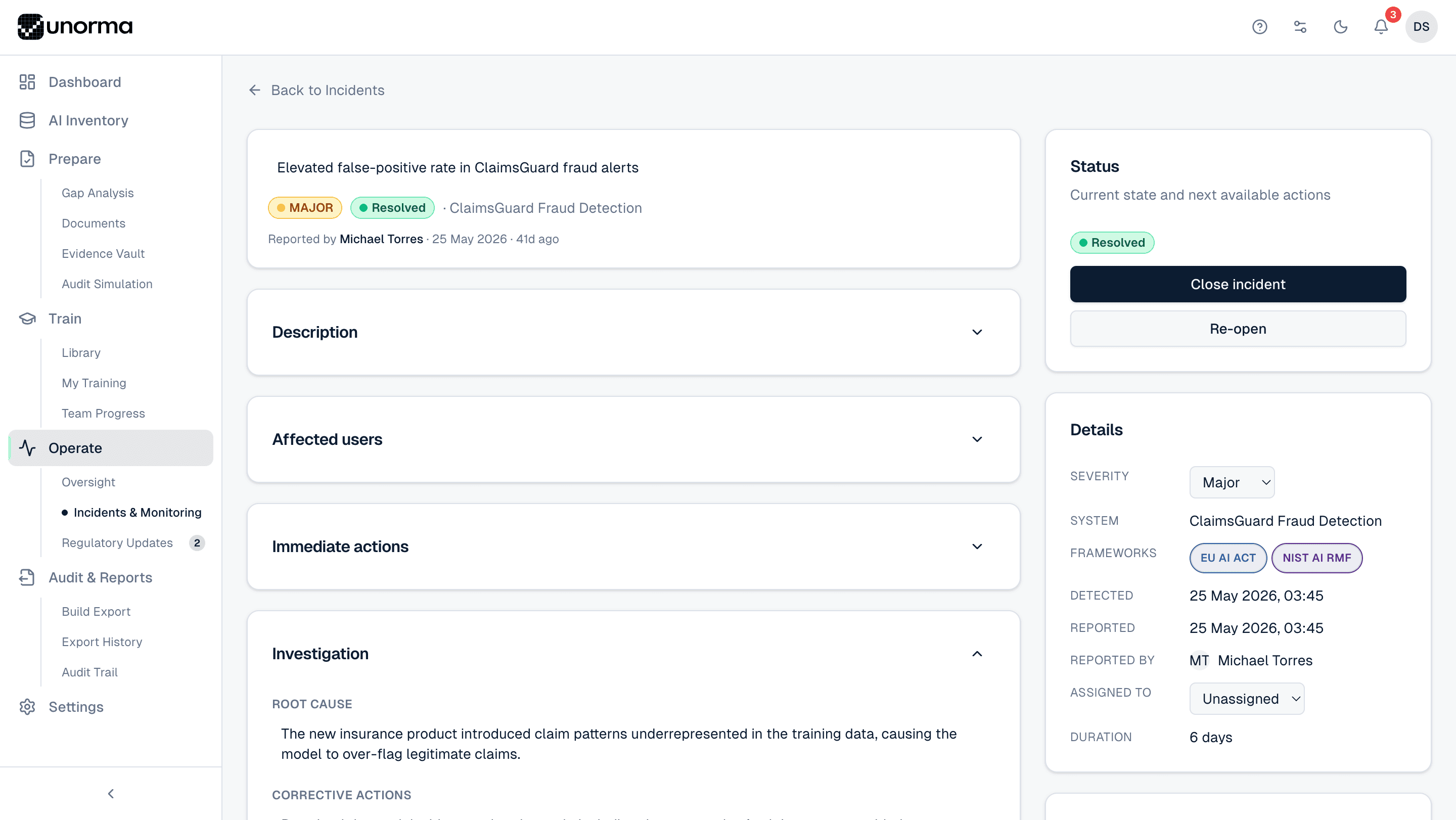Open the Severity Major dropdown
This screenshot has width=1456, height=820.
click(x=1232, y=483)
